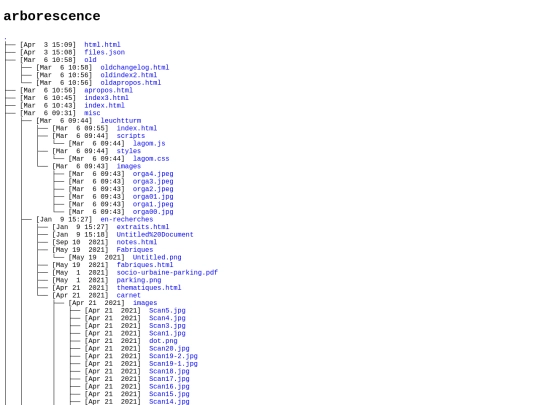Open the orga00.jpg image link
Screen dimensions: 540x405
pyautogui.click(x=153, y=212)
